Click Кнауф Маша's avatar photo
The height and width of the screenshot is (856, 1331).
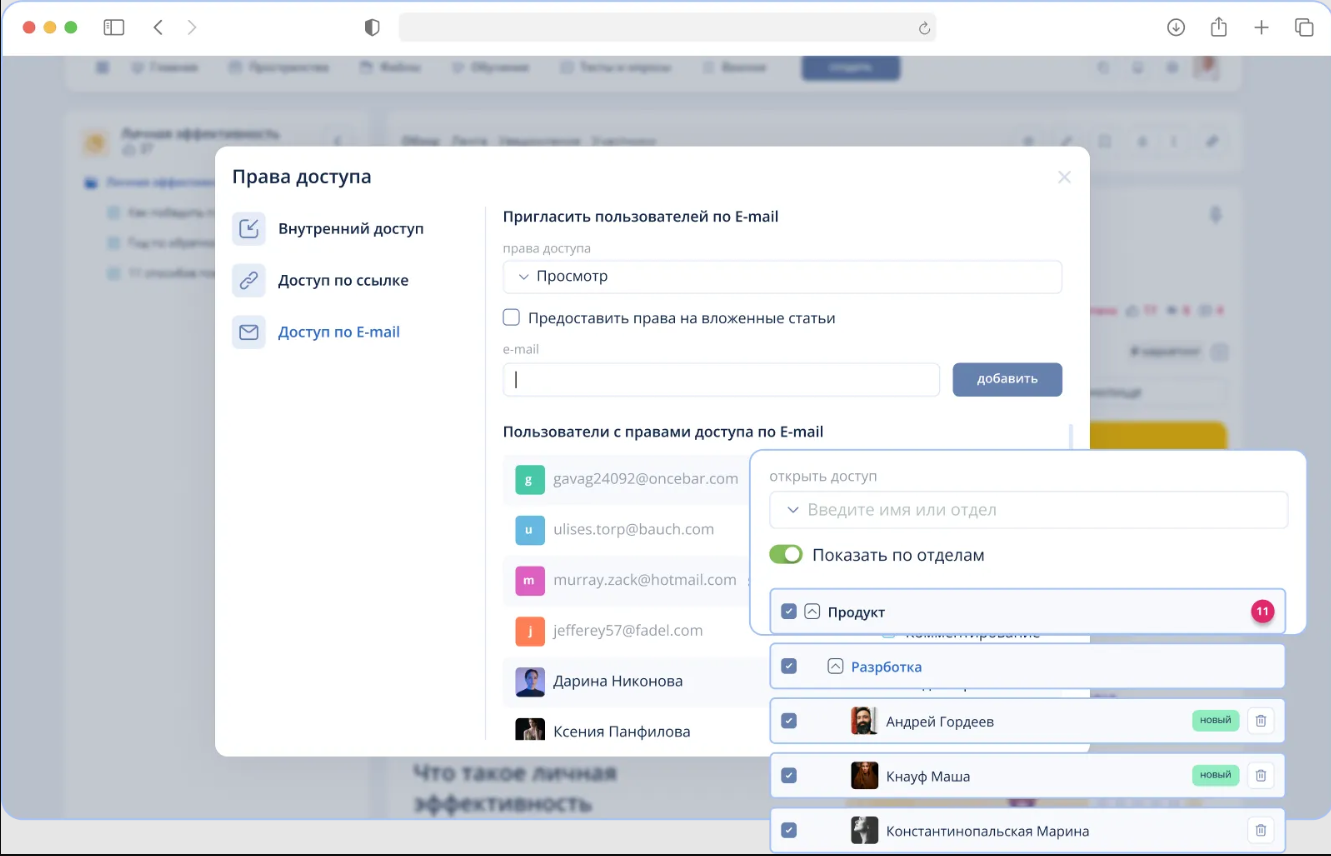(x=864, y=776)
